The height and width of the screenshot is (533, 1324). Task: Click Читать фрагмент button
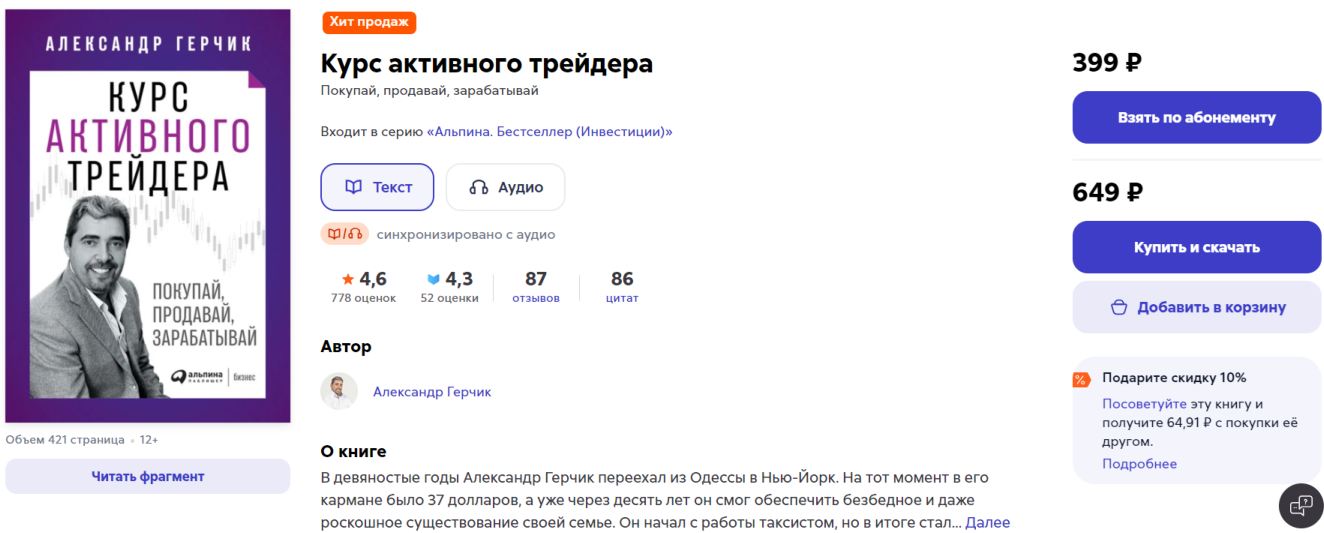click(x=148, y=476)
